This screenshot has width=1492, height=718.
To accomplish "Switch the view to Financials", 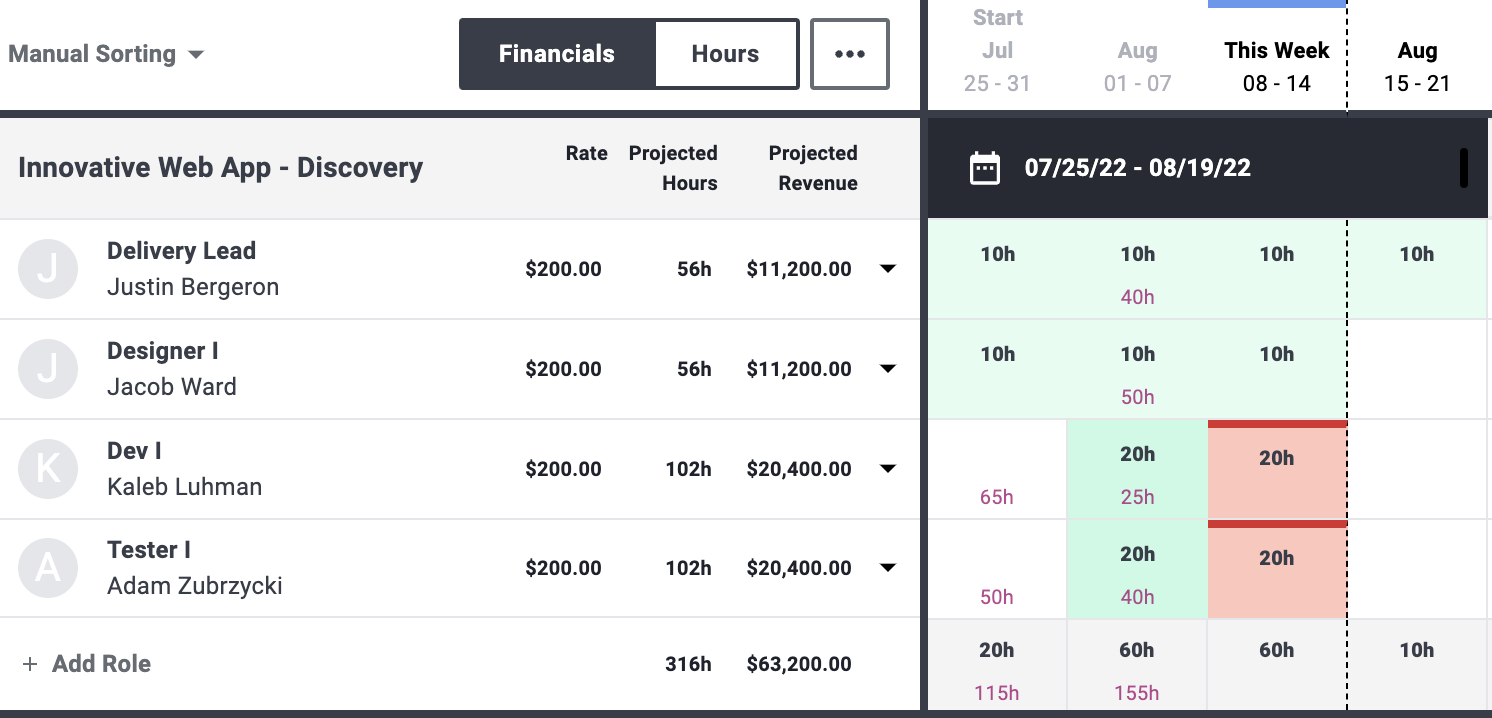I will click(x=557, y=54).
